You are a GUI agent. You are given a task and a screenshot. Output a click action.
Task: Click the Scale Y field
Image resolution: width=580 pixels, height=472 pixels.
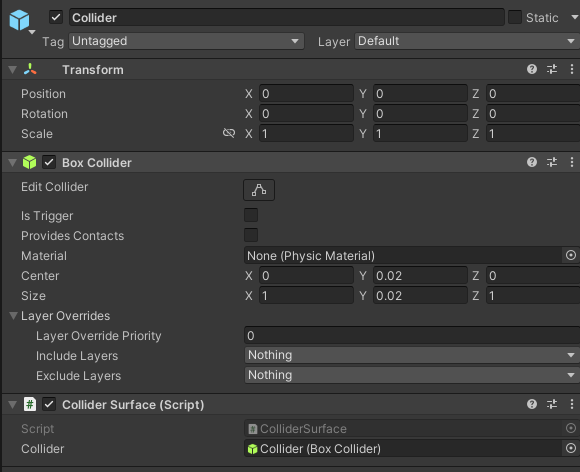[x=420, y=134]
